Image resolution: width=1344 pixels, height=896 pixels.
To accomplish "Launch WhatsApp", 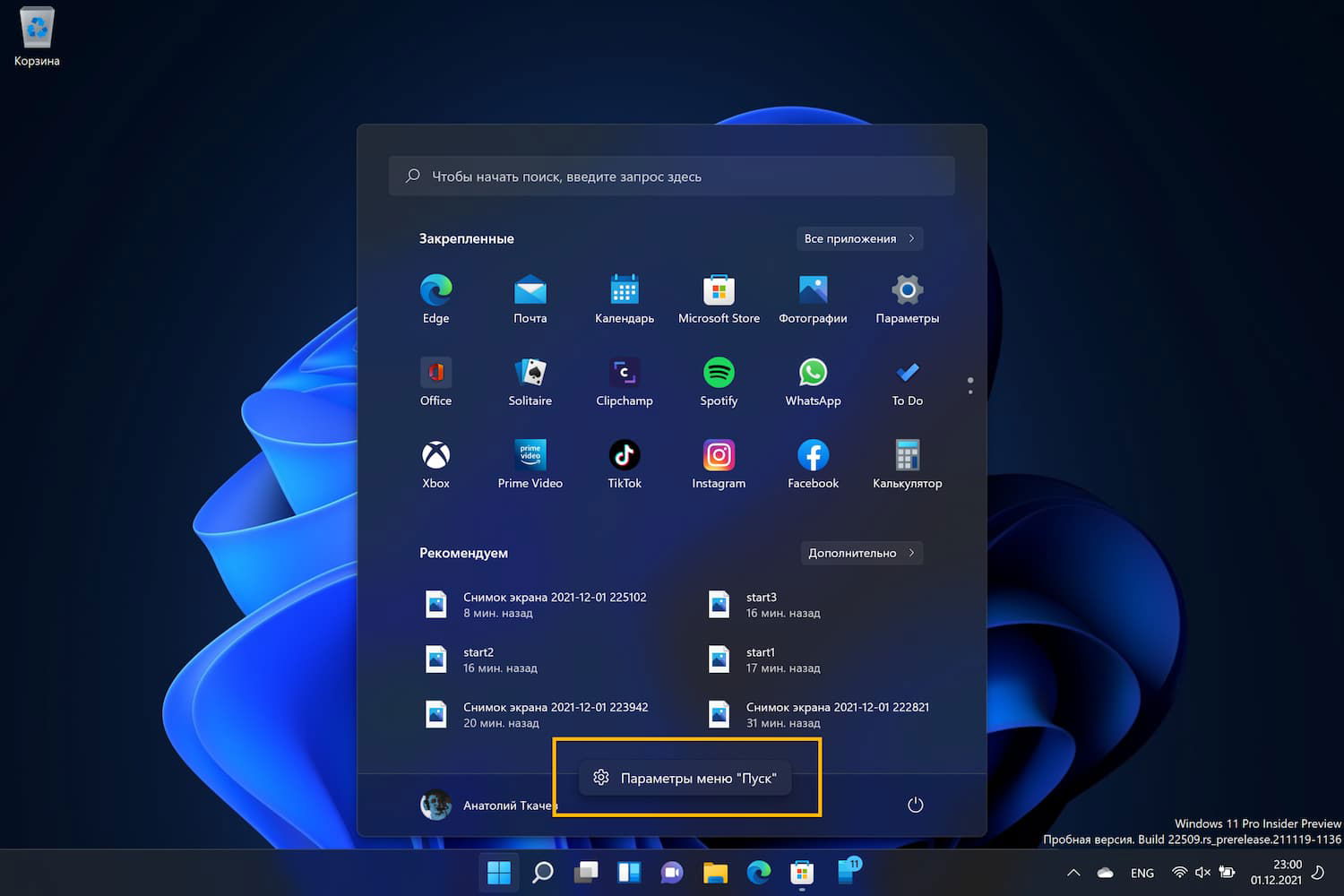I will pos(813,382).
